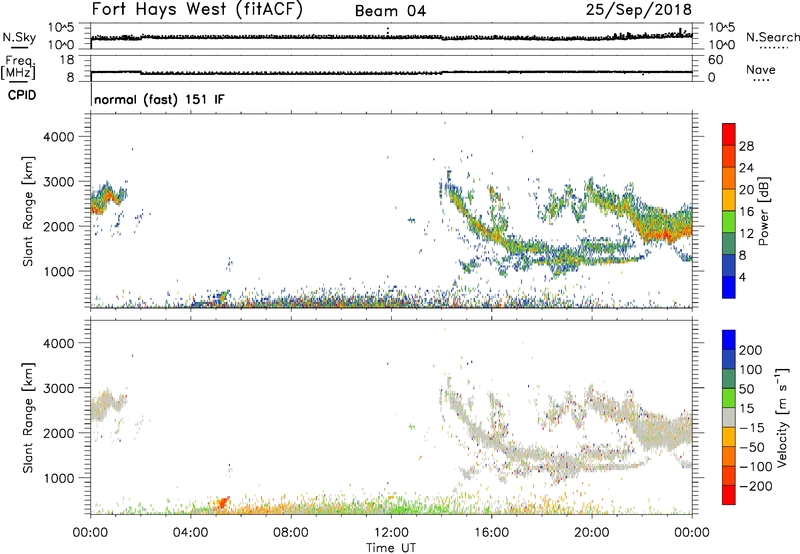The width and height of the screenshot is (800, 554).
Task: Click the "Slant Range [km]" title of power panel
Action: pyautogui.click(x=28, y=211)
